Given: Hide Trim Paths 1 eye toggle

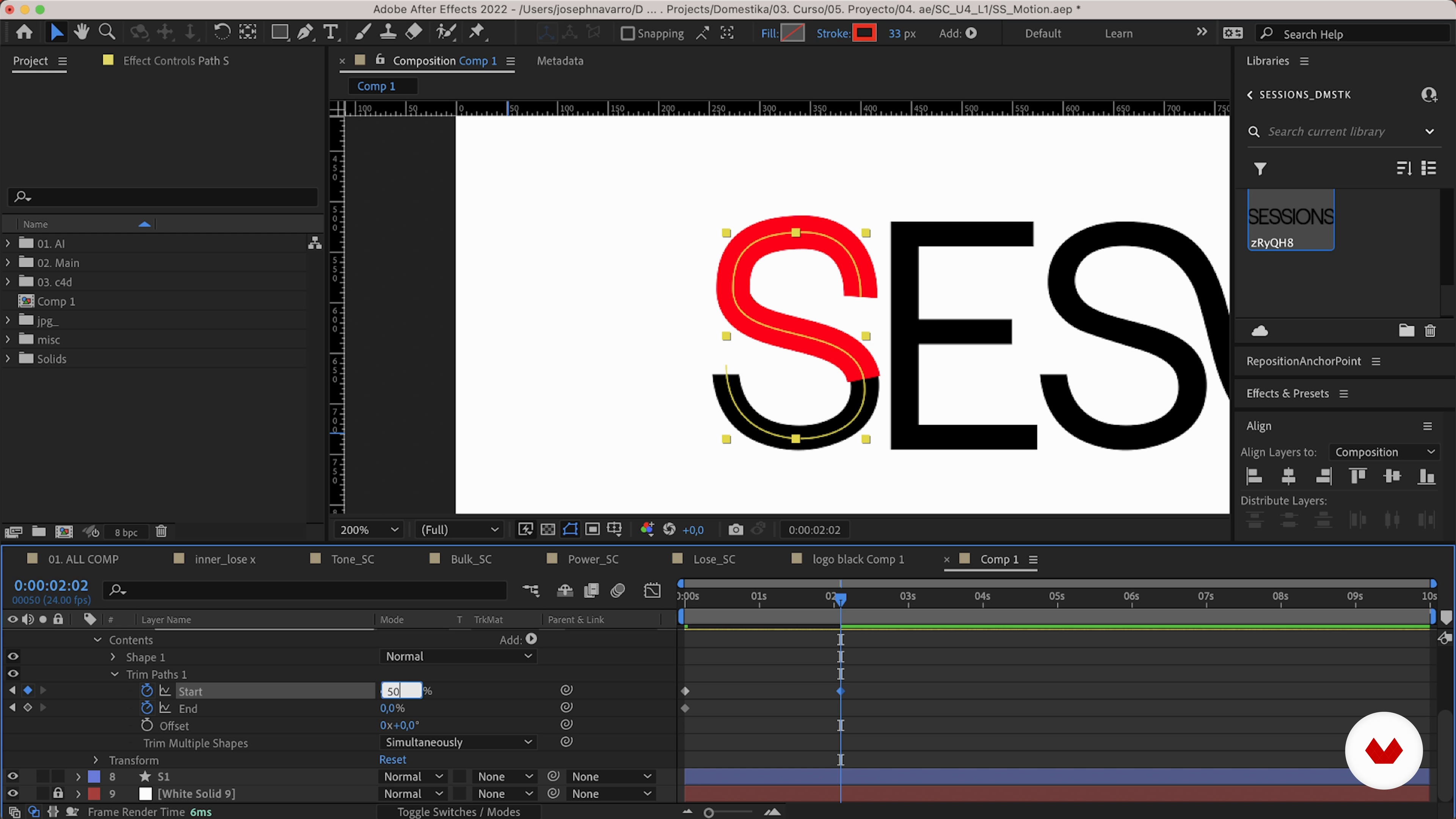Looking at the screenshot, I should click(x=13, y=674).
